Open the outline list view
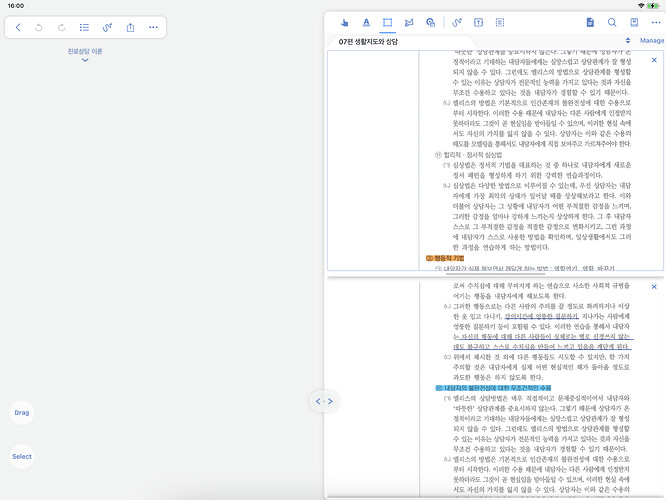 coord(84,28)
